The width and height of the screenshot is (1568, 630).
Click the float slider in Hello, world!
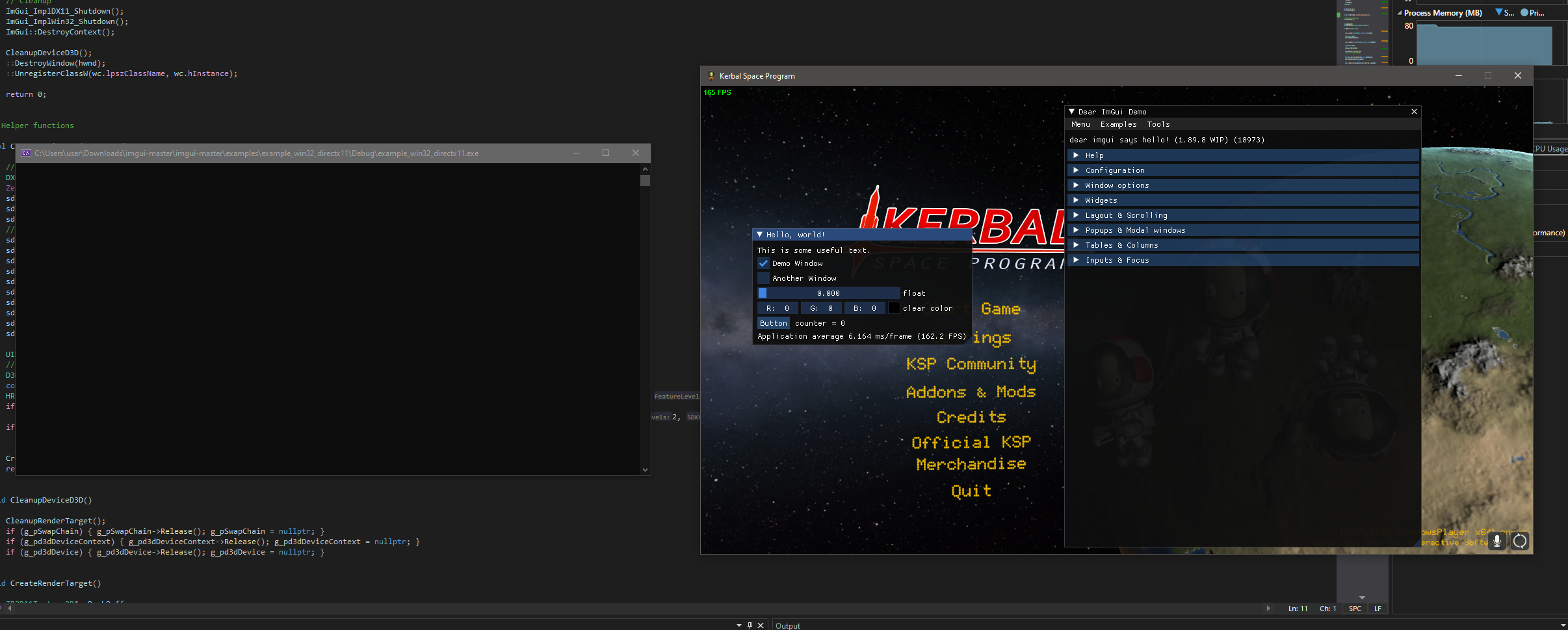tap(829, 293)
